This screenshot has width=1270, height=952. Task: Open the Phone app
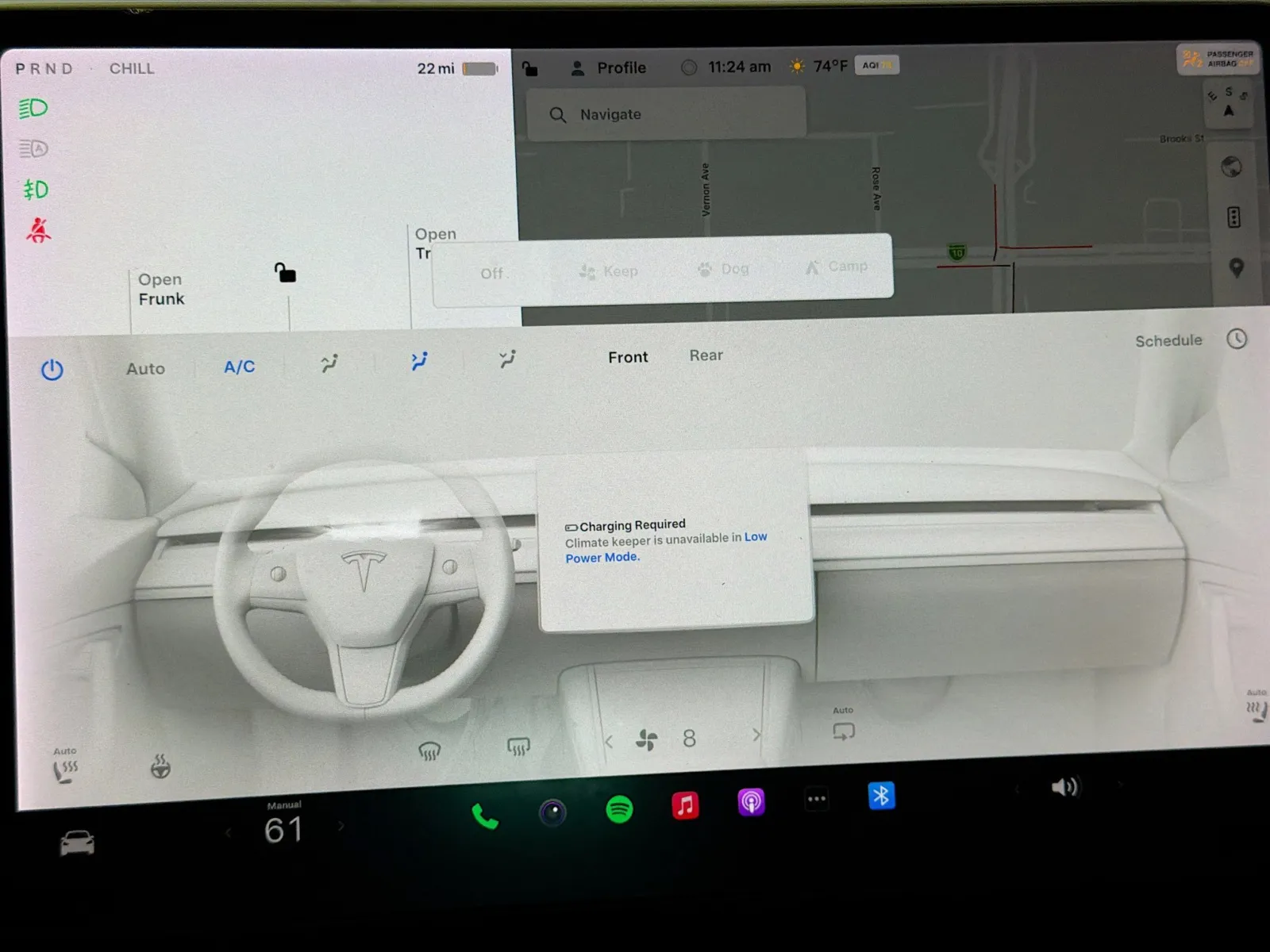tap(485, 816)
